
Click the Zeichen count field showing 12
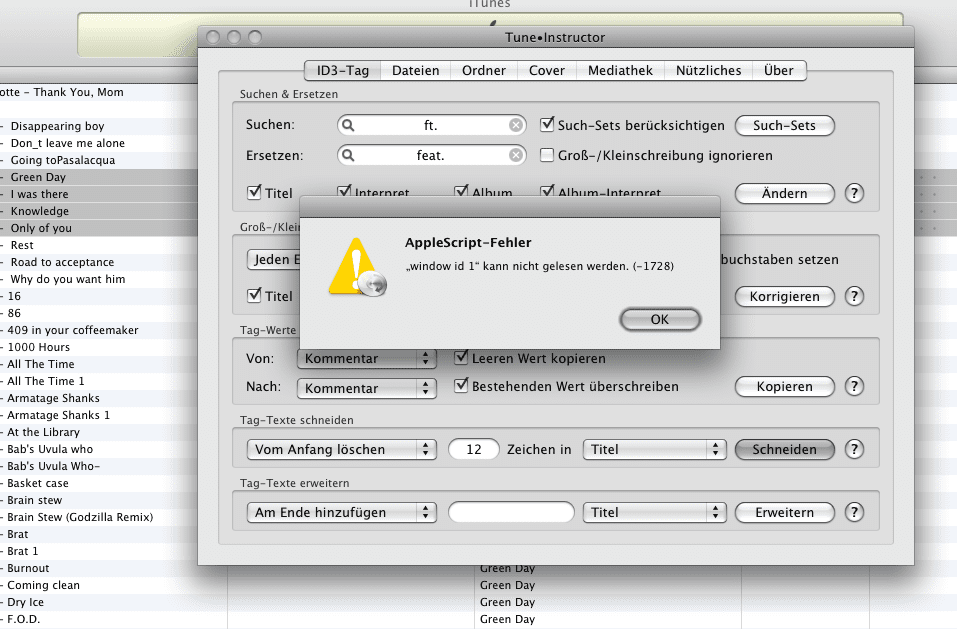474,450
